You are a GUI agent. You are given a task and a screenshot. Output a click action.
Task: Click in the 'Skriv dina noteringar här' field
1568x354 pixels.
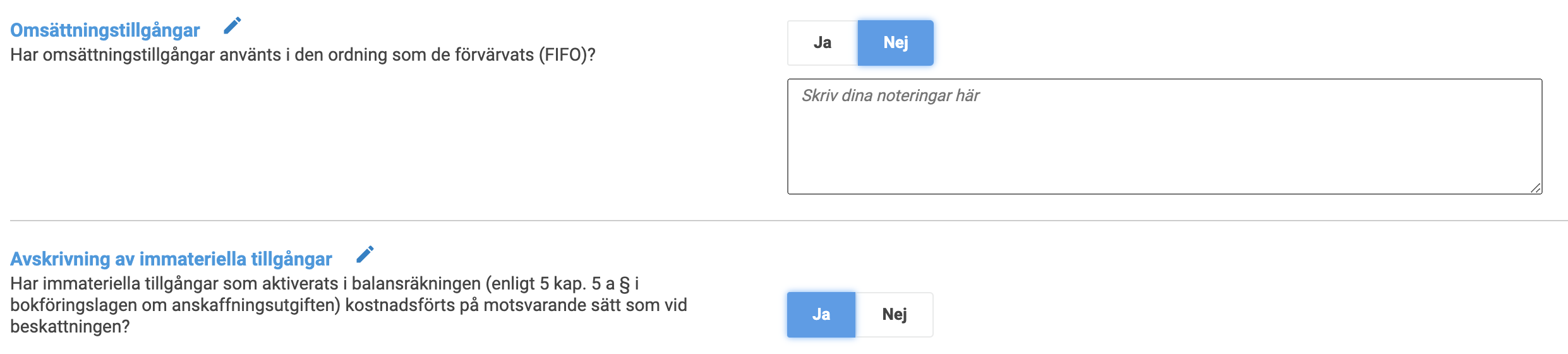pyautogui.click(x=1164, y=137)
